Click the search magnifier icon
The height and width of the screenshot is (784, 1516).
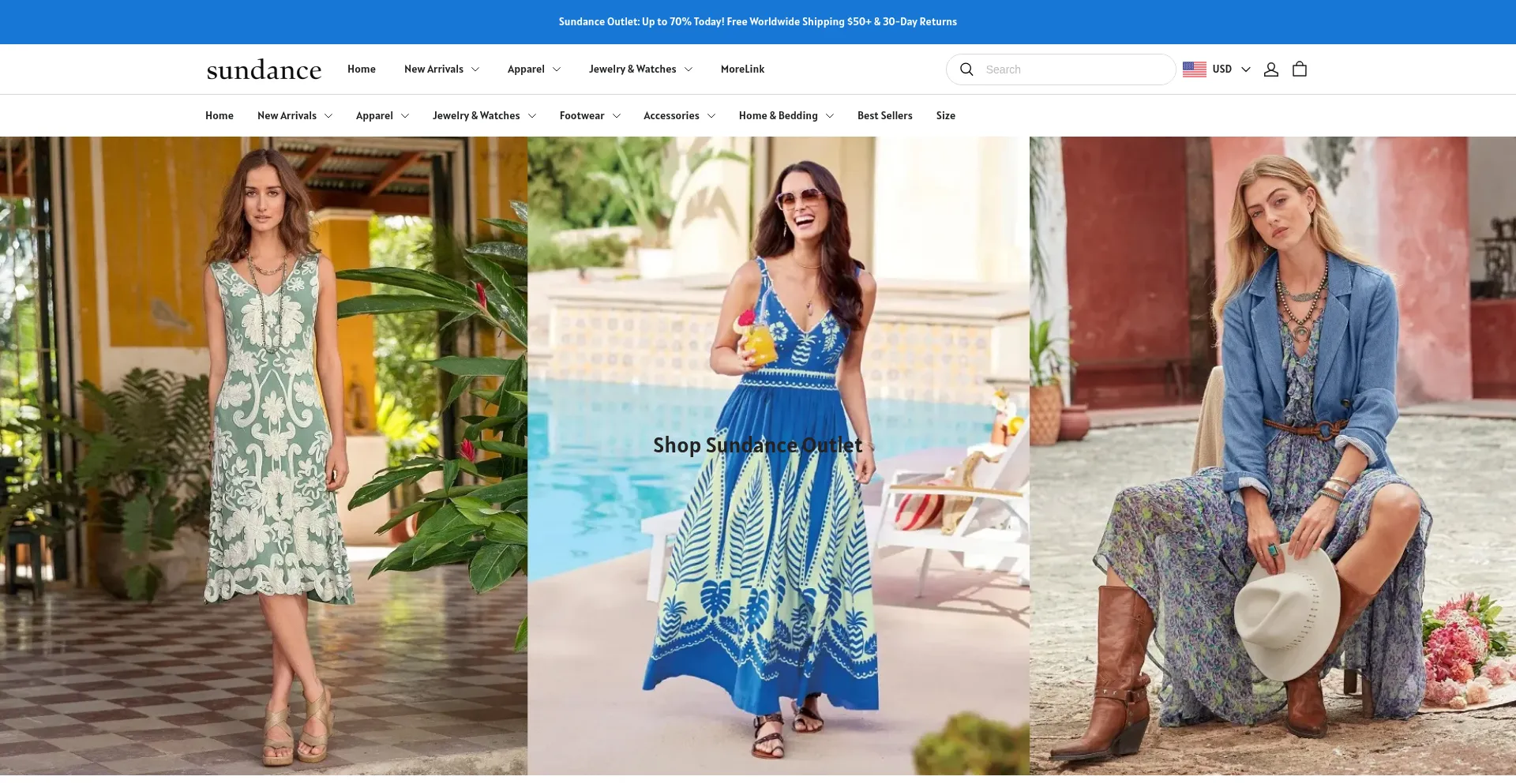point(966,69)
